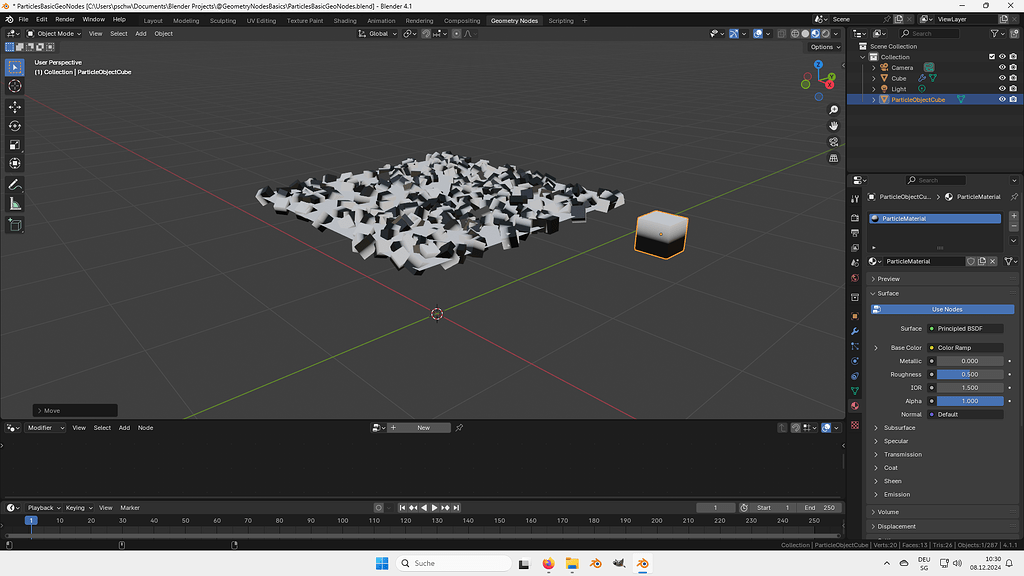Open the Modifier type dropdown in node editor
Viewport: 1024px width, 576px height.
click(45, 428)
